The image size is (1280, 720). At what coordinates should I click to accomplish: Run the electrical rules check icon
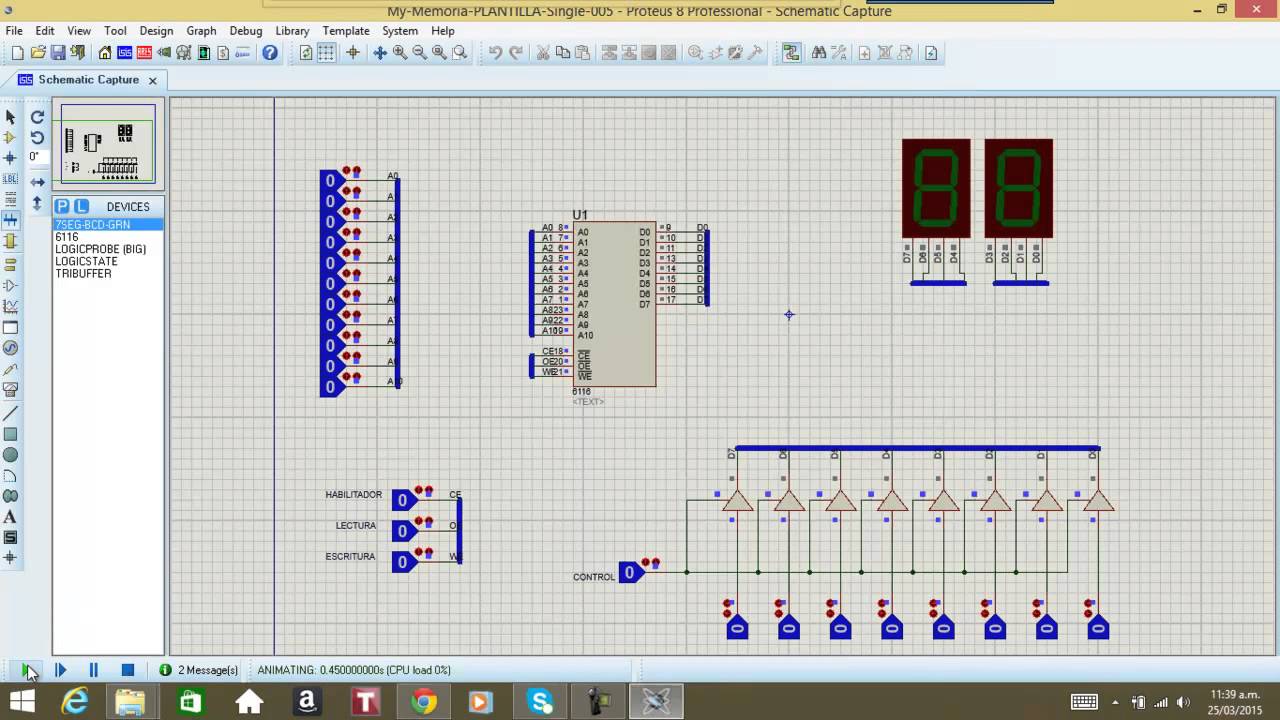[x=931, y=52]
